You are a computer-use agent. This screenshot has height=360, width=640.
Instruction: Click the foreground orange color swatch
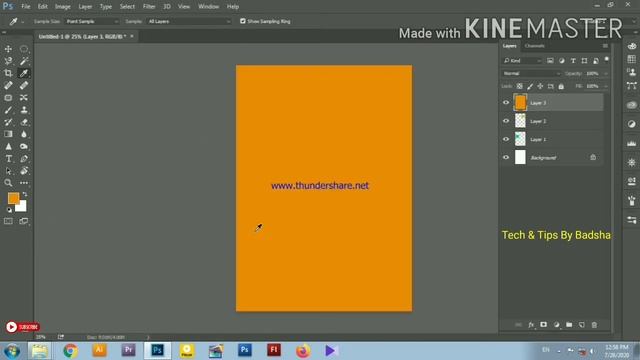coord(13,198)
